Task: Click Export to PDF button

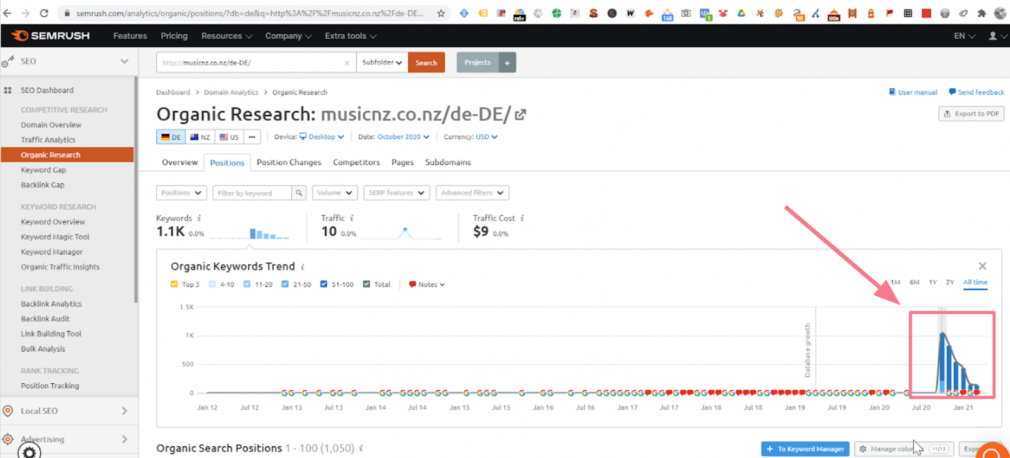Action: (971, 113)
